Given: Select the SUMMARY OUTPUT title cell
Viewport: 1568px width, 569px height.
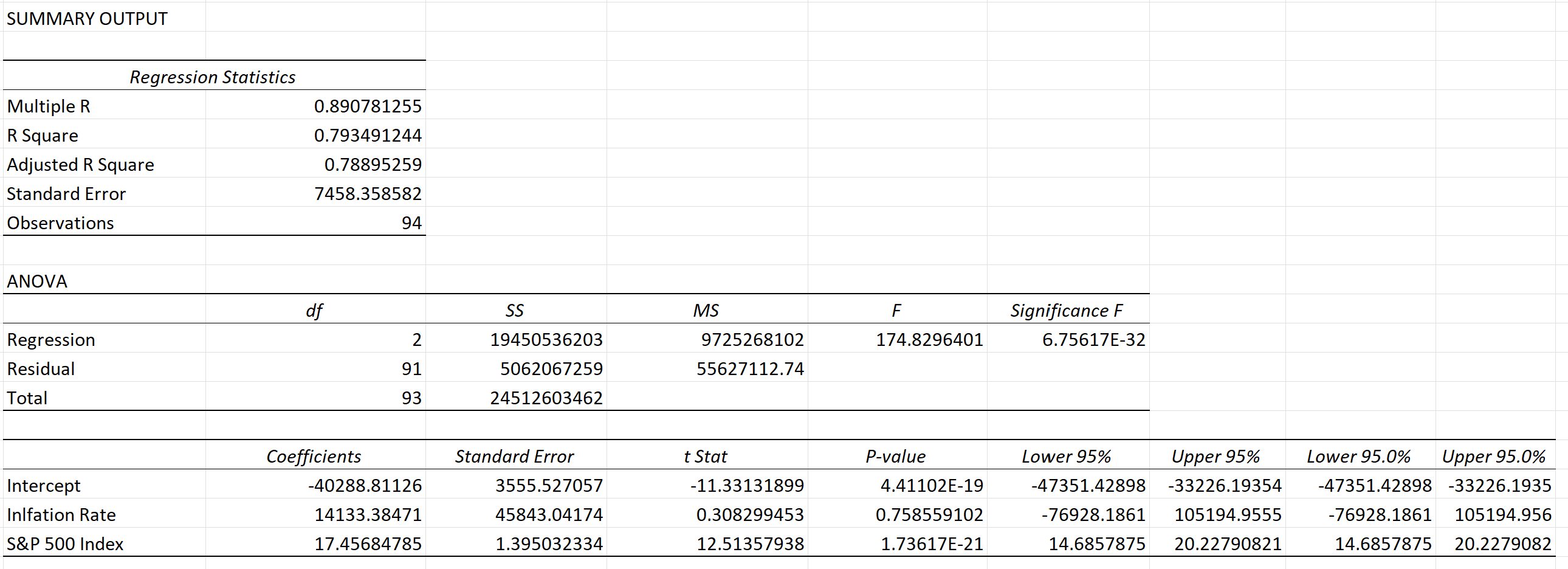Looking at the screenshot, I should coord(85,18).
